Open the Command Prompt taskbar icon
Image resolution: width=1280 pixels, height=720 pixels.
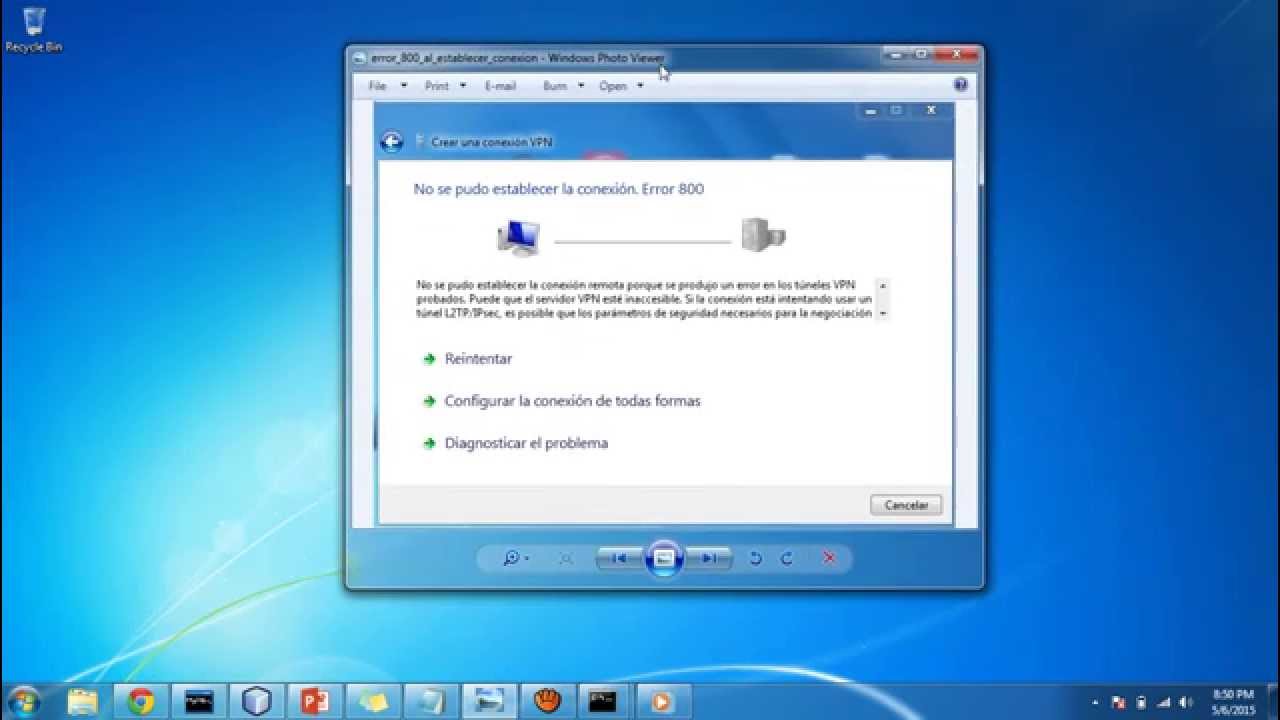coord(602,701)
